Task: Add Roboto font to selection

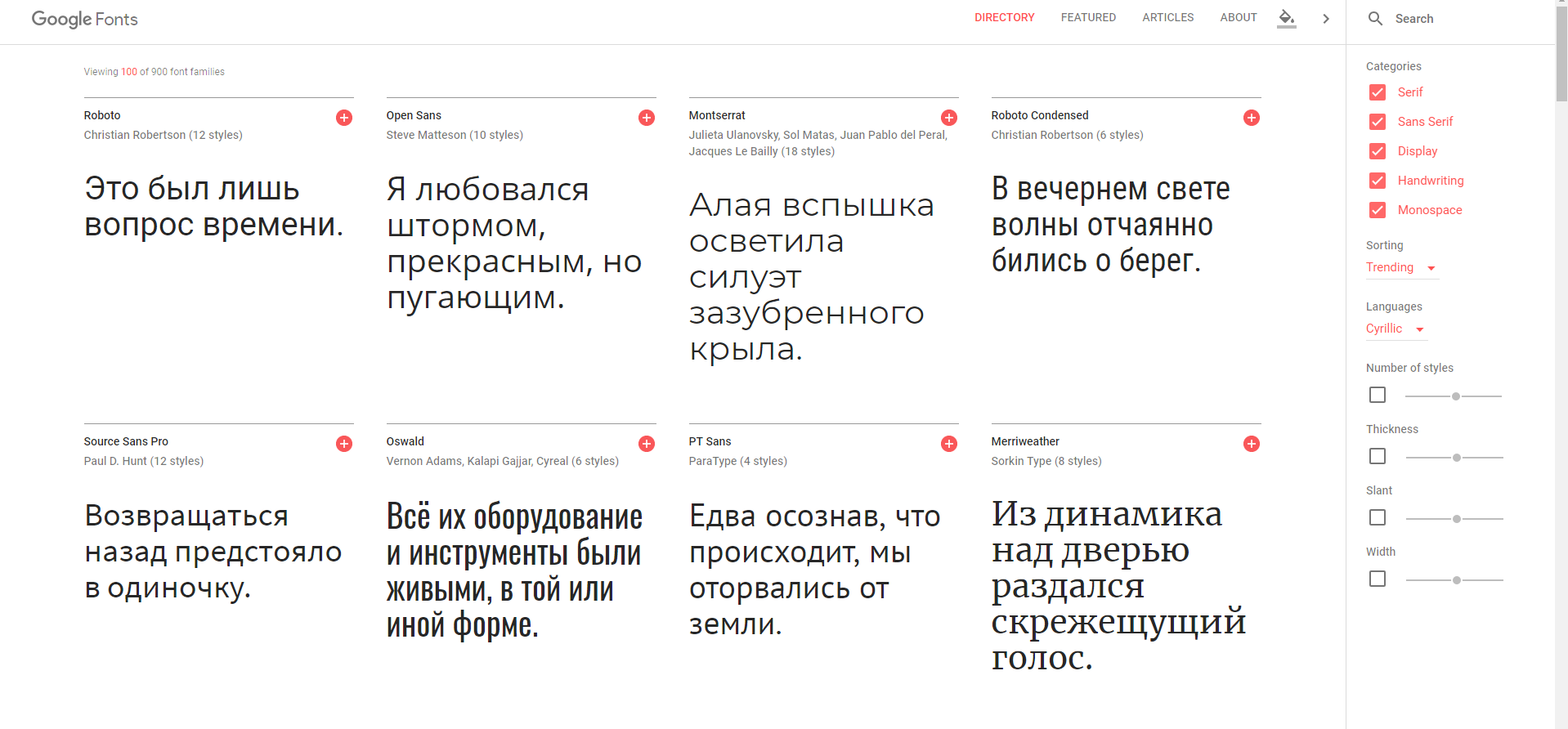Action: click(x=344, y=118)
